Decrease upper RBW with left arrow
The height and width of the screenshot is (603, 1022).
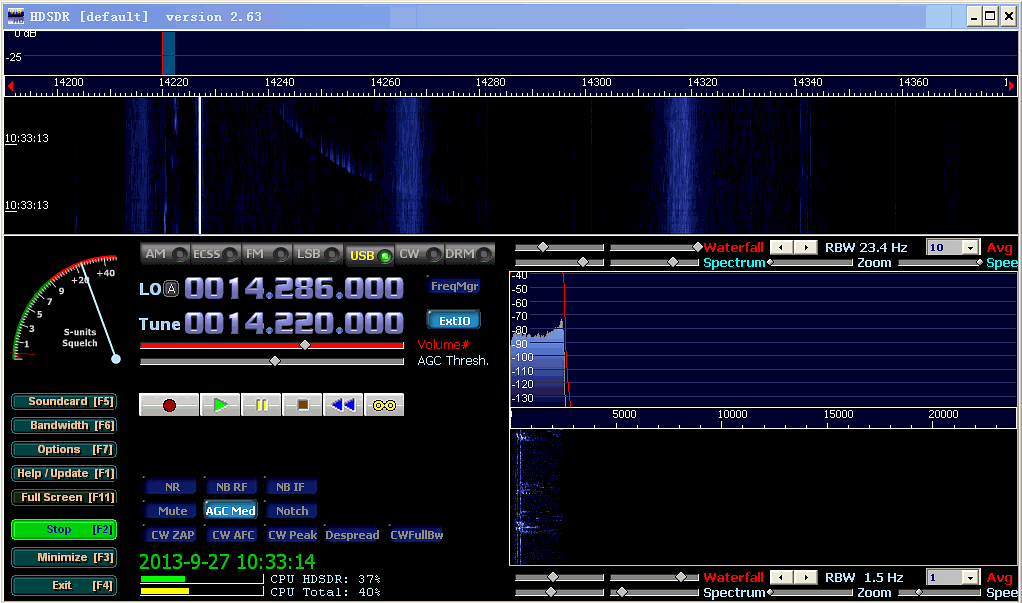click(781, 247)
